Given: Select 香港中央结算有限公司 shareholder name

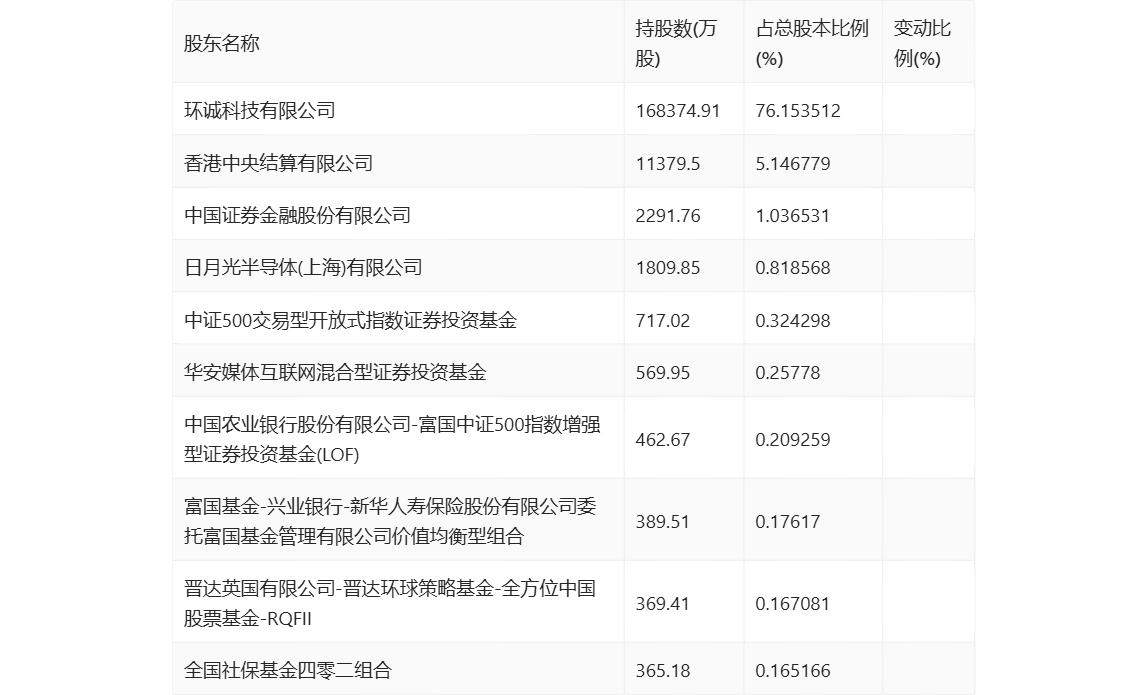Looking at the screenshot, I should 279,163.
